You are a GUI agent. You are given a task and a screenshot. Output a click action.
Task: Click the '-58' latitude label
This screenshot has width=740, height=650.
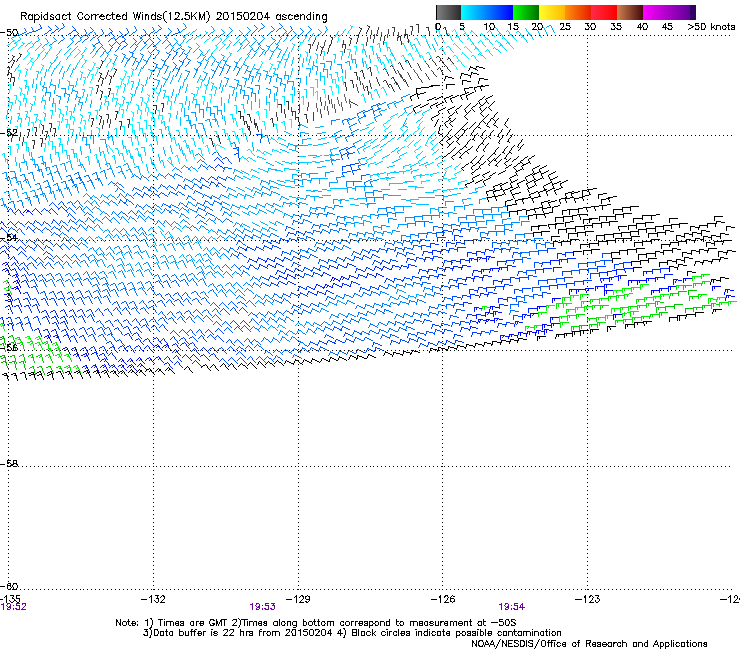coord(9,464)
